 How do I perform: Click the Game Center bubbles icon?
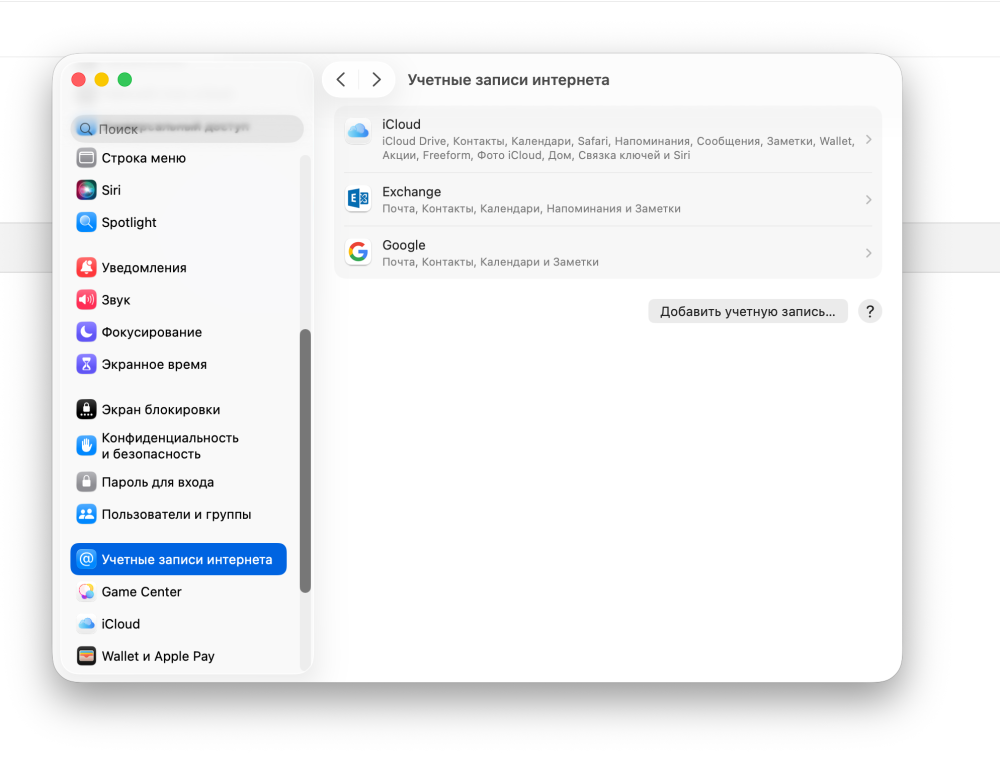(x=86, y=591)
